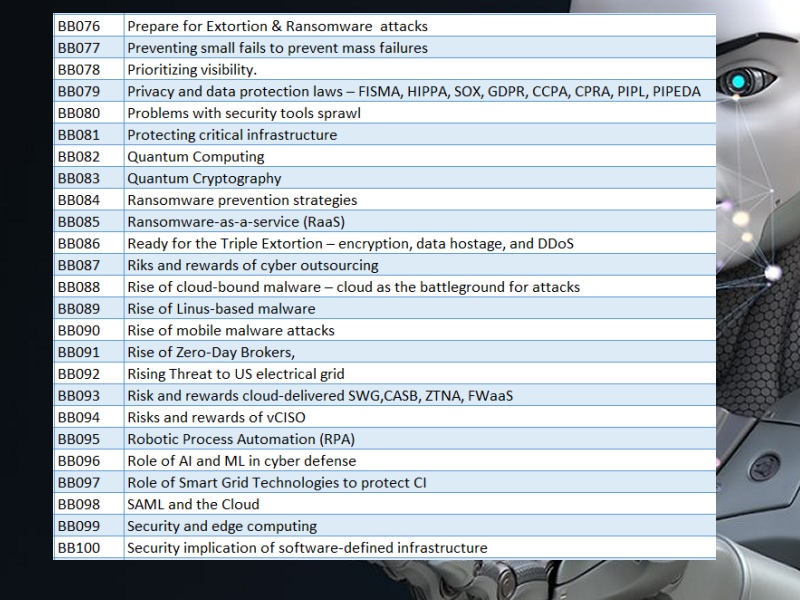Select the Triple Extortion topic row
Screen dimensions: 800x600
350,244
